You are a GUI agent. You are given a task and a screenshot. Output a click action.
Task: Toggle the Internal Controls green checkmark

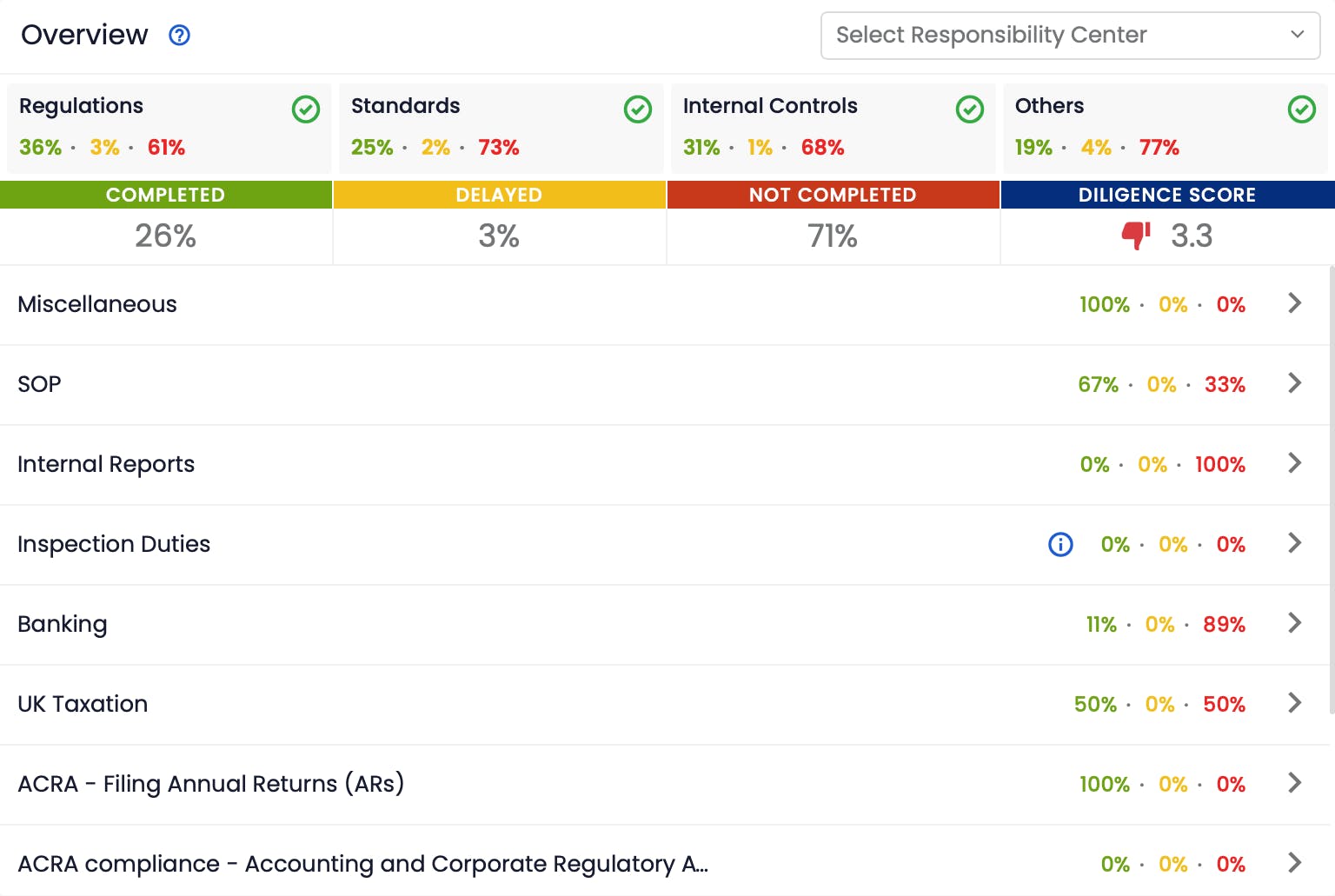[x=970, y=110]
